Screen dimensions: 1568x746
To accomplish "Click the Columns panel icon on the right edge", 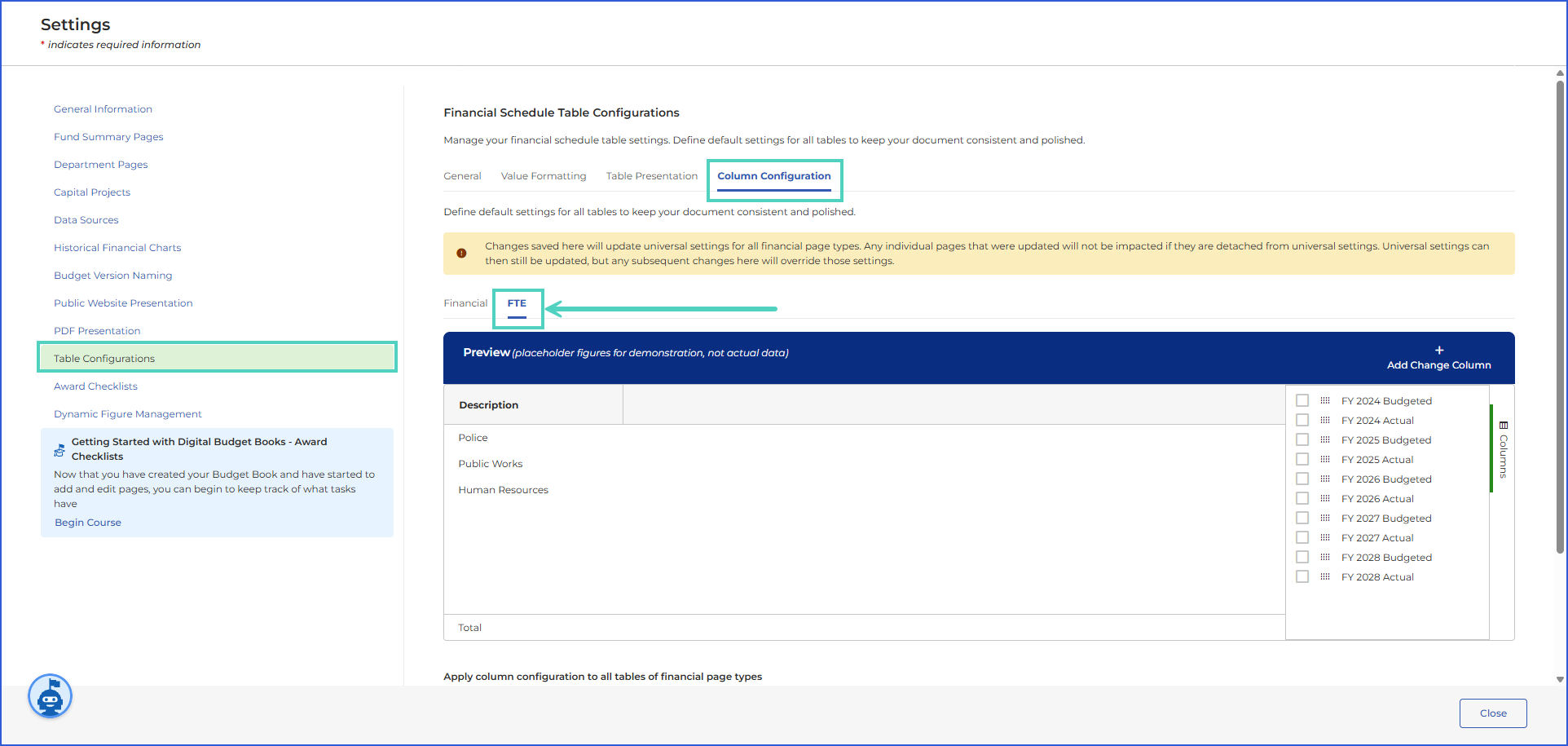I will pyautogui.click(x=1504, y=425).
